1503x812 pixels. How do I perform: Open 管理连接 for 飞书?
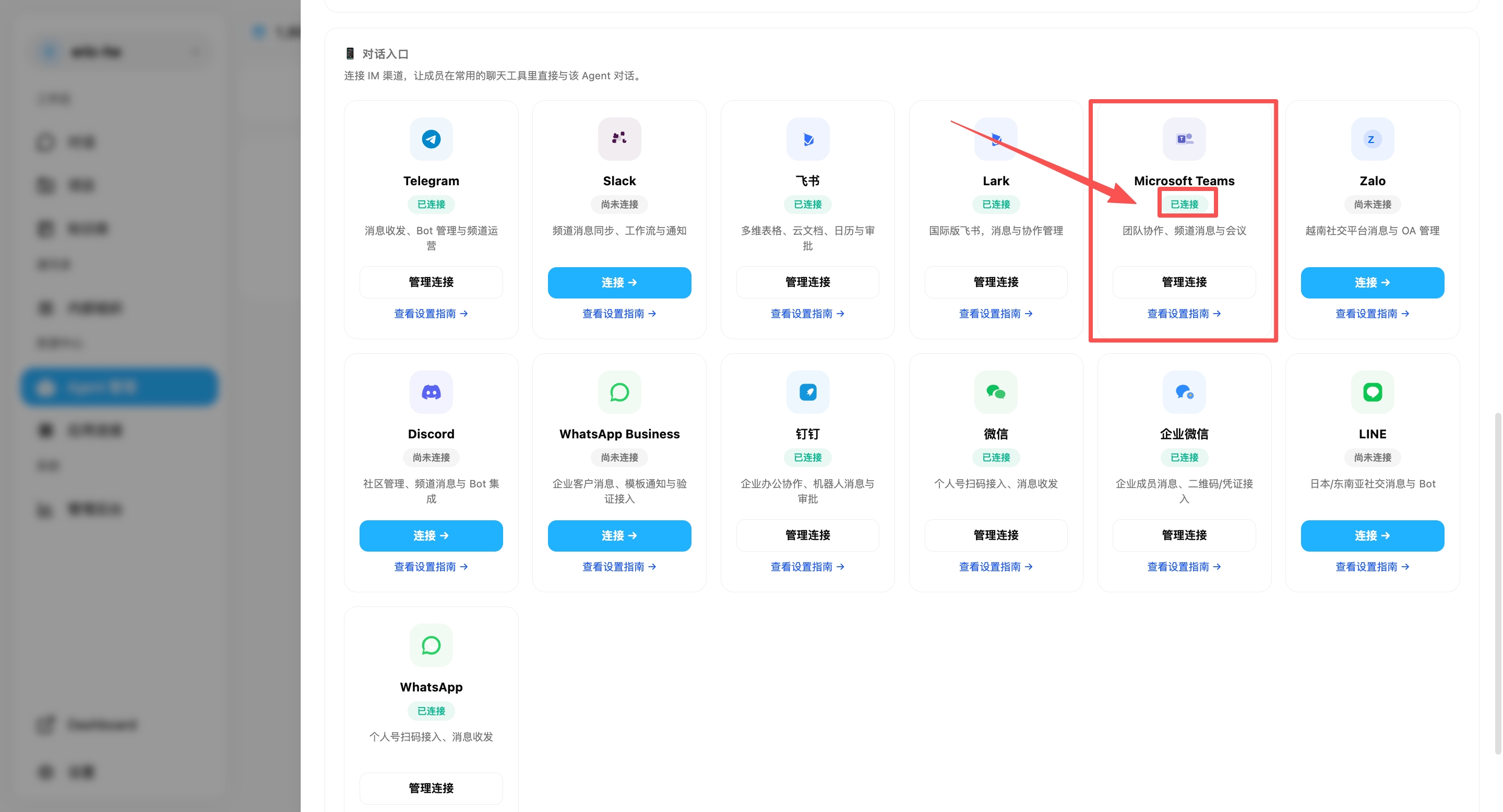point(807,282)
